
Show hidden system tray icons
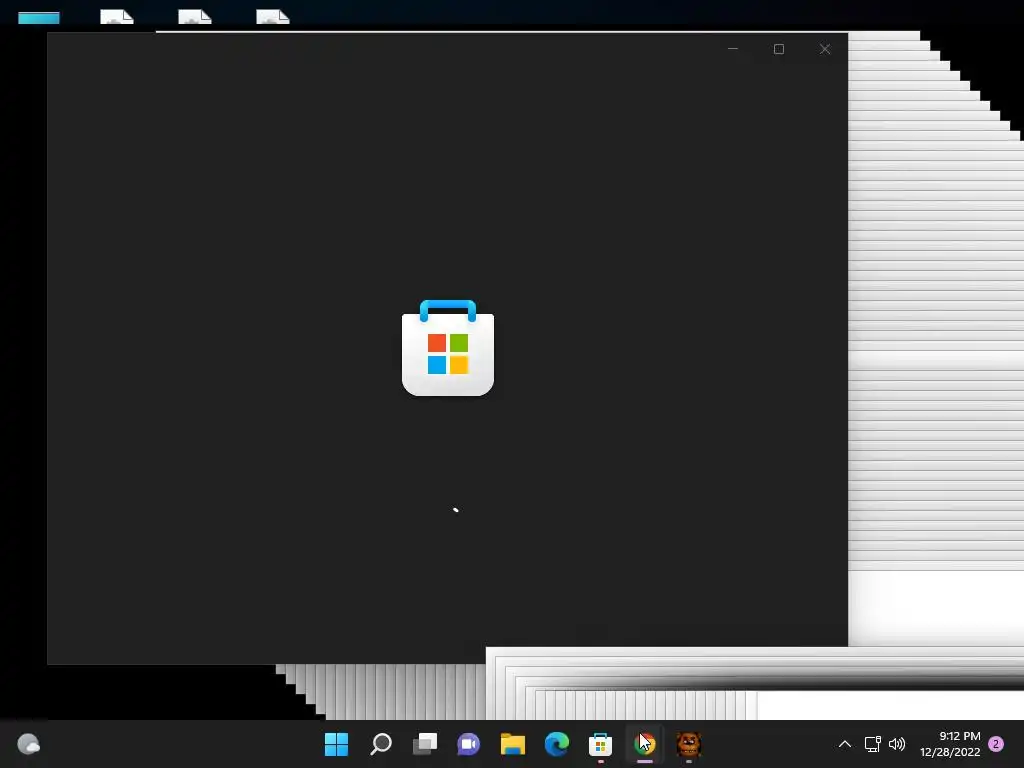[844, 744]
